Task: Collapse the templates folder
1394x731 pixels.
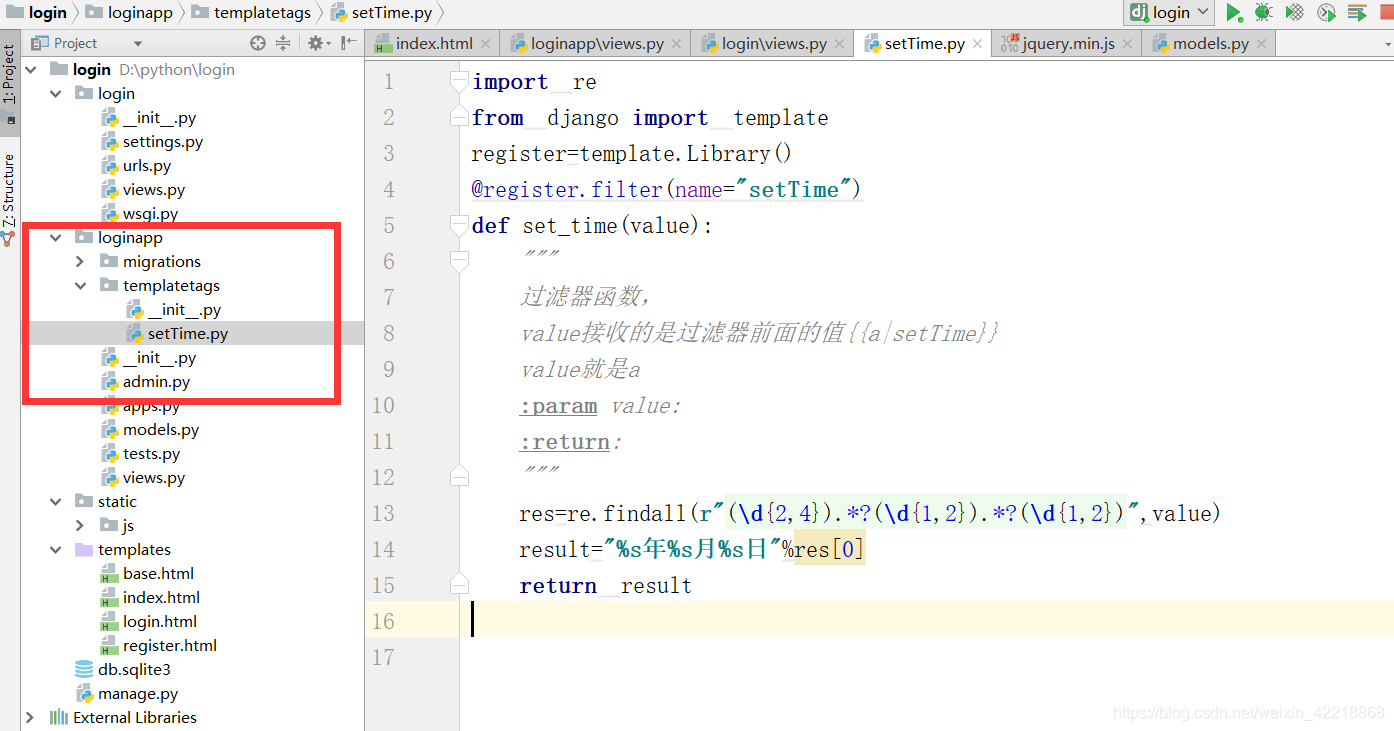Action: click(x=56, y=549)
